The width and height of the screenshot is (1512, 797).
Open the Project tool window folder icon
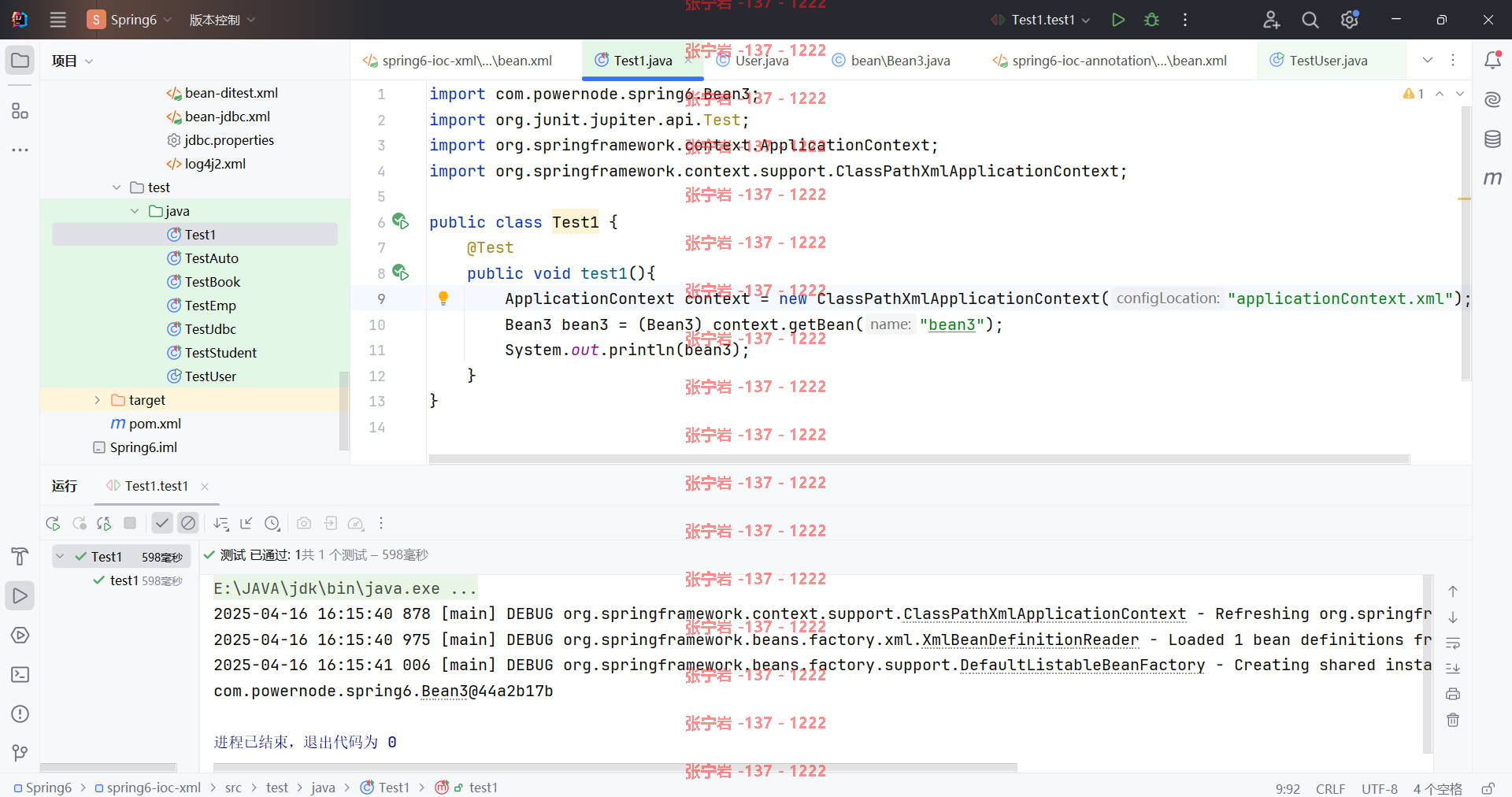(20, 61)
